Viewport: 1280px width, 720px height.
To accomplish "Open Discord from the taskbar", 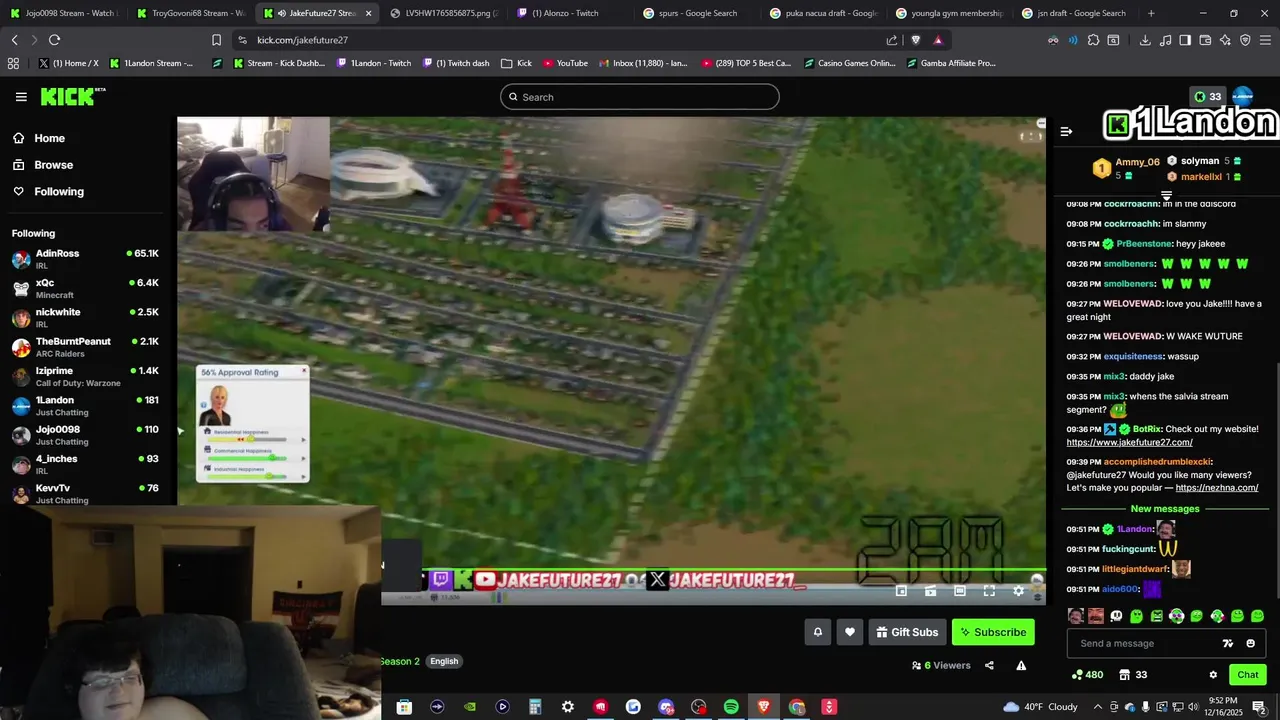I will [x=666, y=707].
